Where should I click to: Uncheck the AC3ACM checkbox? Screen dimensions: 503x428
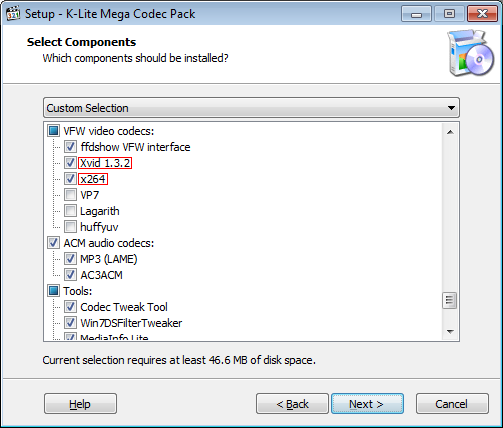pos(70,275)
